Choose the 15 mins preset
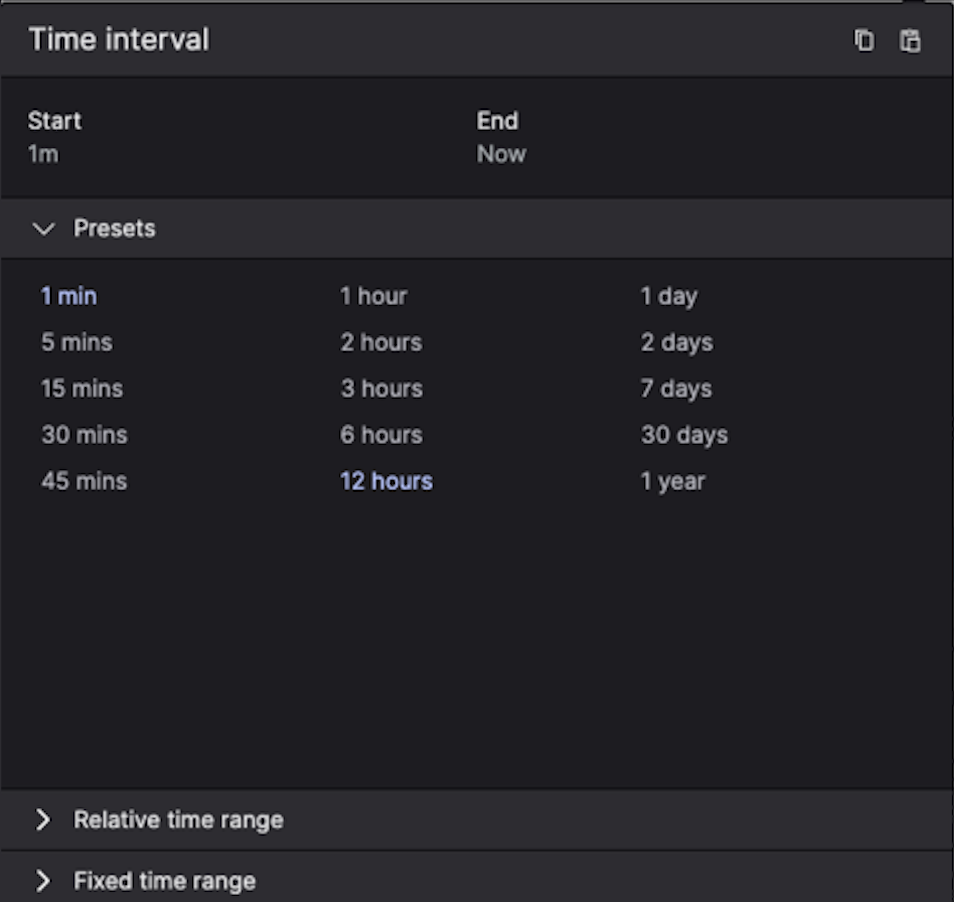 pyautogui.click(x=82, y=388)
